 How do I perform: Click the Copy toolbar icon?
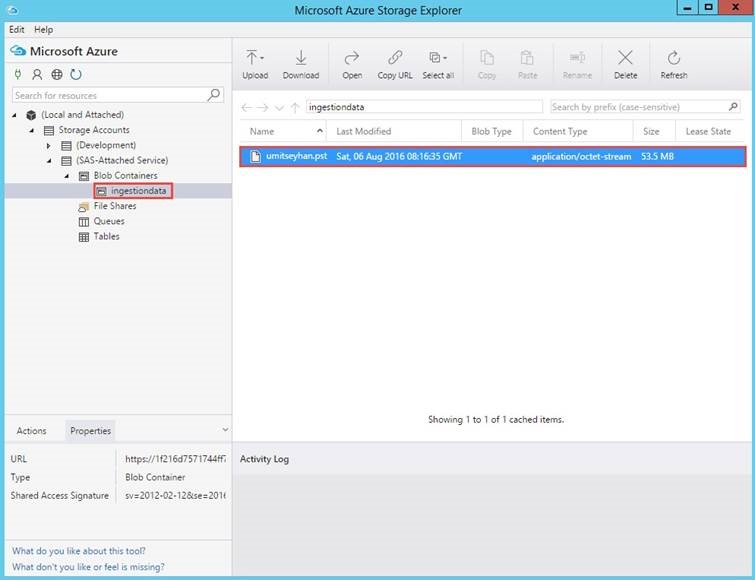coord(487,58)
